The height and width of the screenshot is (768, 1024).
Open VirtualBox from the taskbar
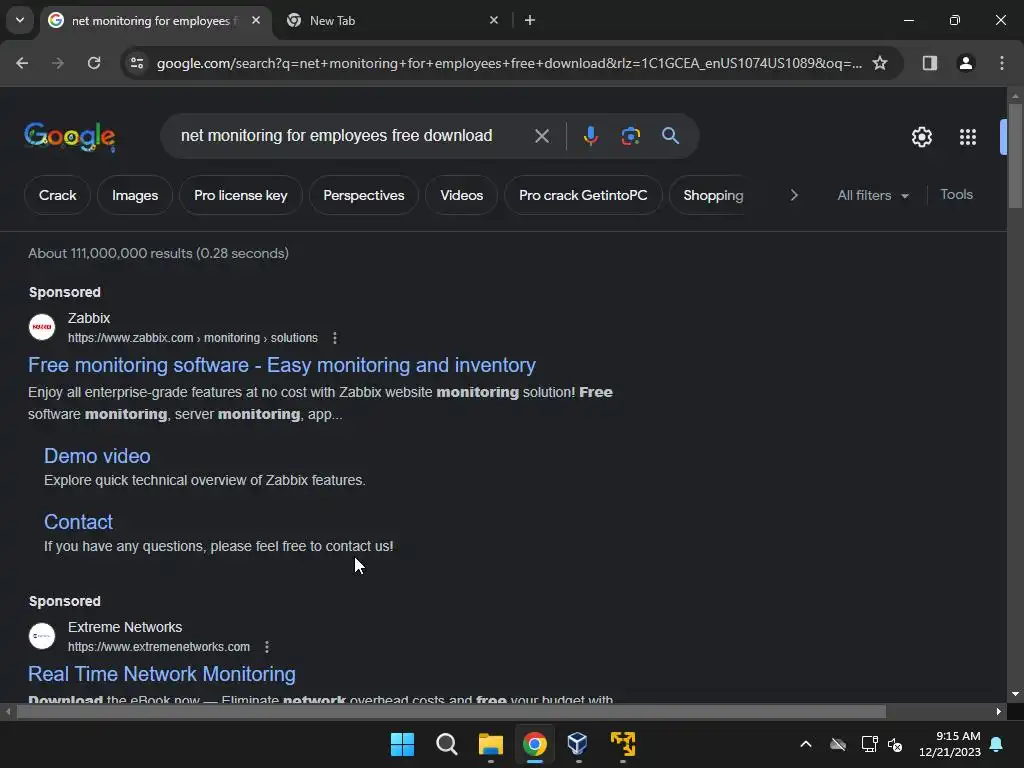pyautogui.click(x=578, y=744)
